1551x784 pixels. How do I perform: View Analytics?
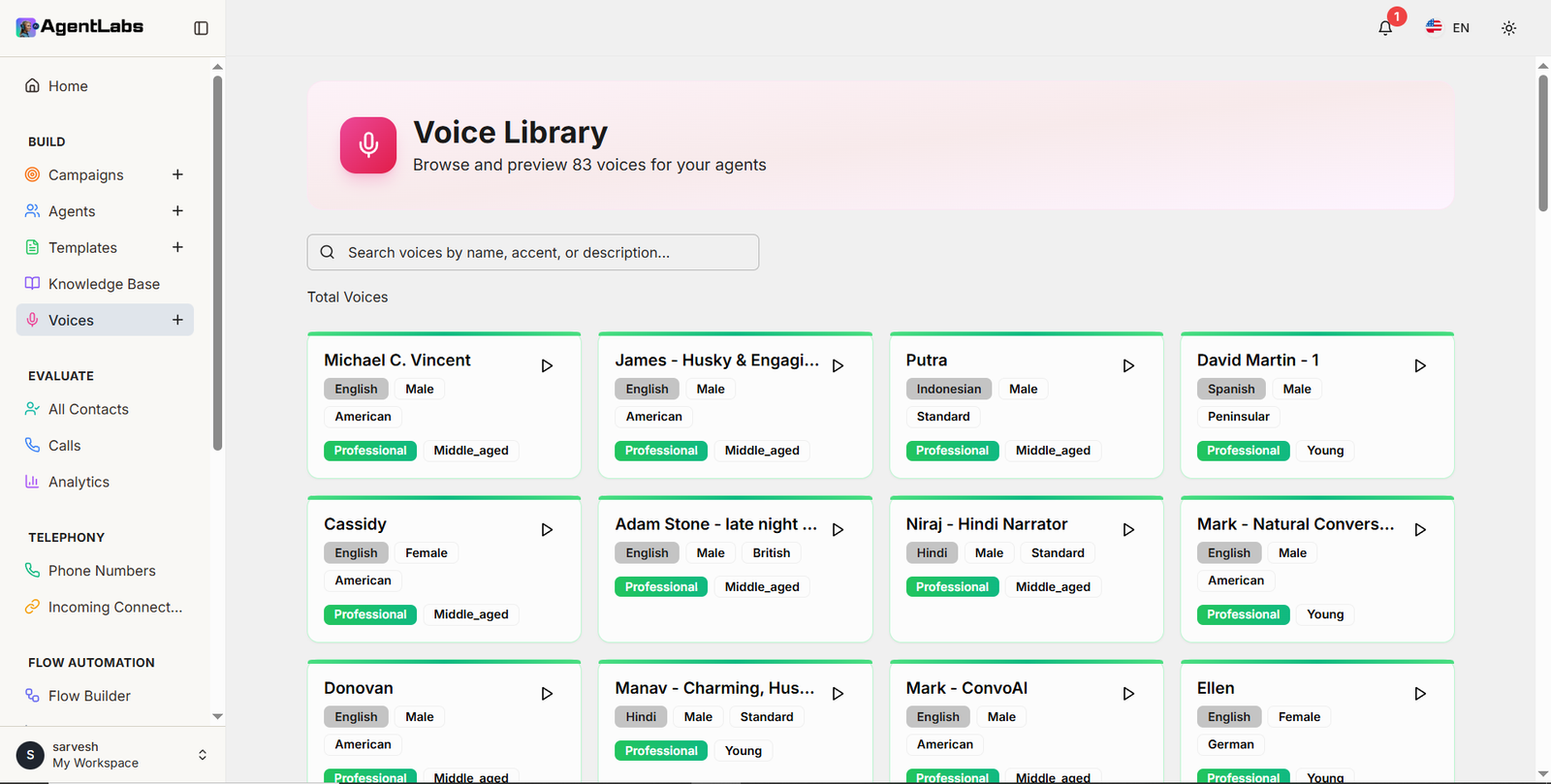pyautogui.click(x=105, y=482)
